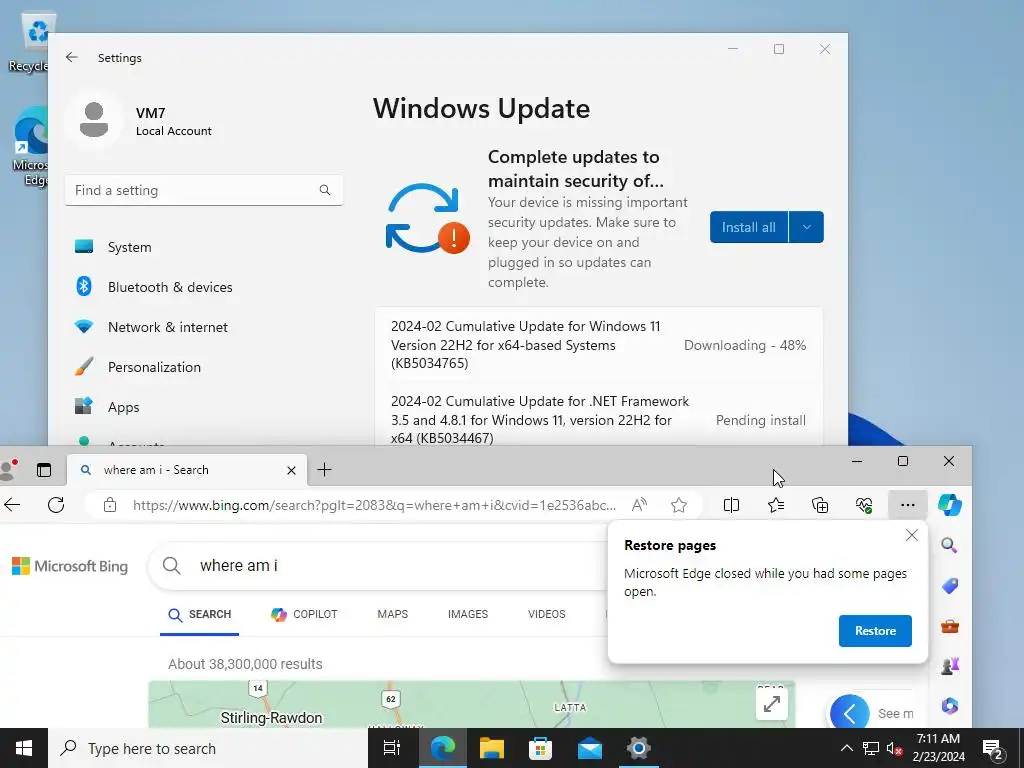This screenshot has width=1024, height=768.
Task: Click the Bing search box 'where am i'
Action: [379, 566]
